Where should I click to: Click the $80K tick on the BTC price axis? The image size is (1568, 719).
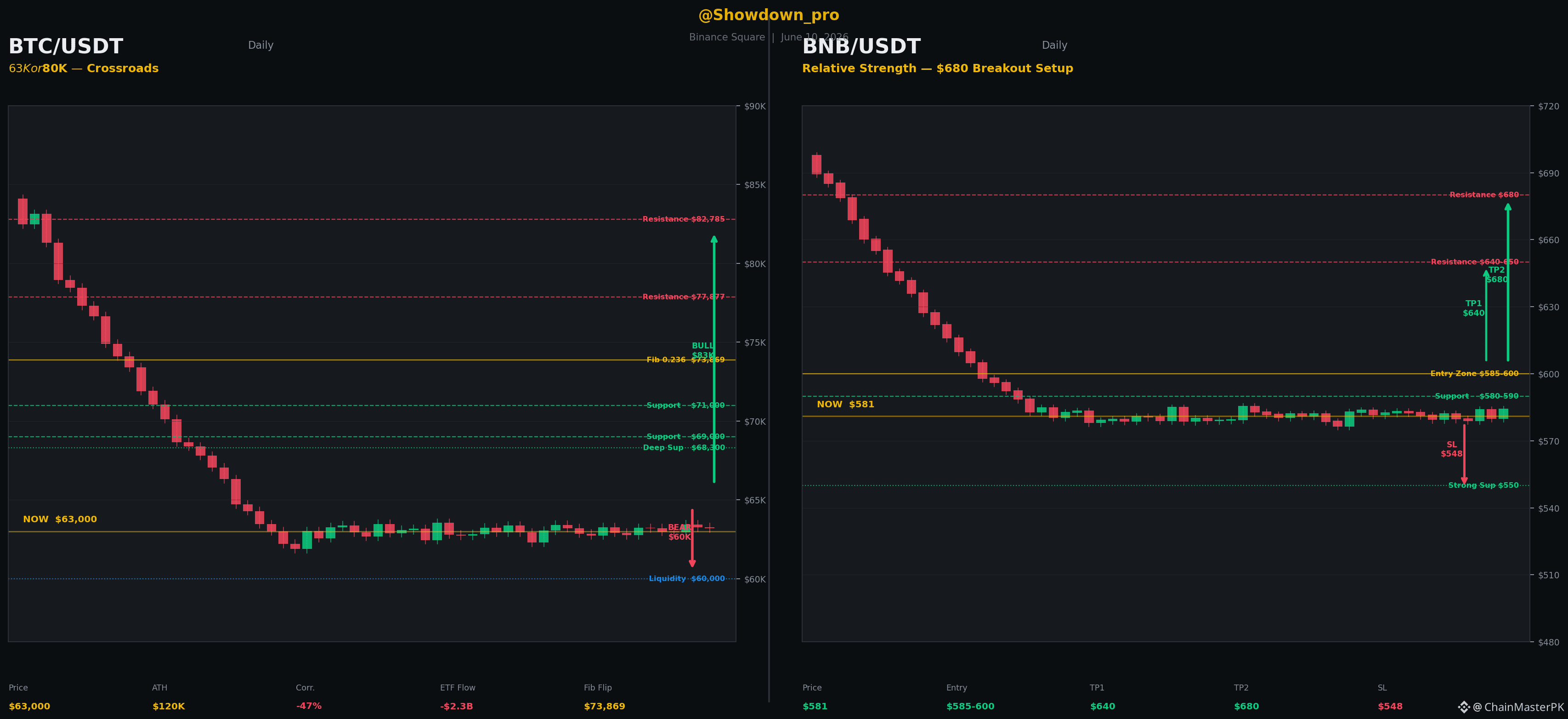point(755,264)
